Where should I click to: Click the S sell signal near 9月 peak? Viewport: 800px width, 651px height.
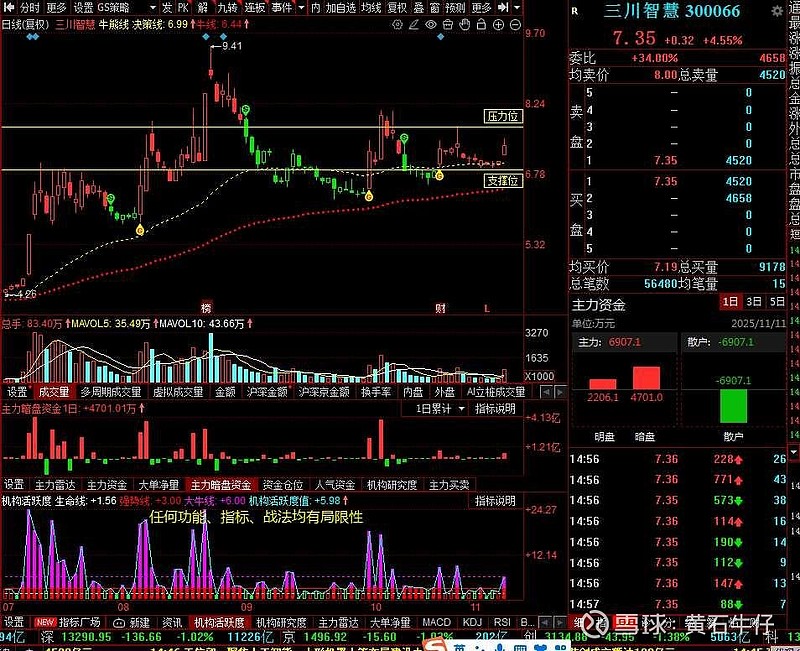pyautogui.click(x=245, y=110)
